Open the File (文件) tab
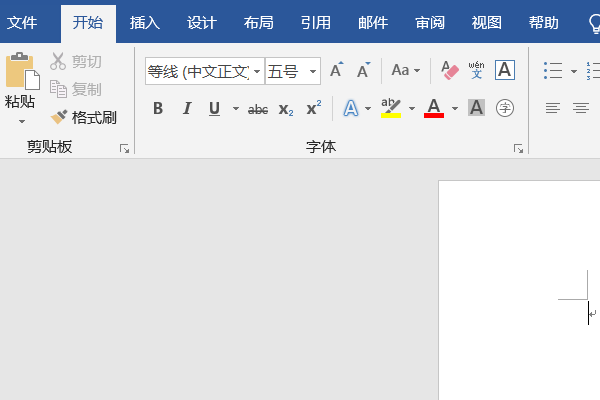 (22, 23)
